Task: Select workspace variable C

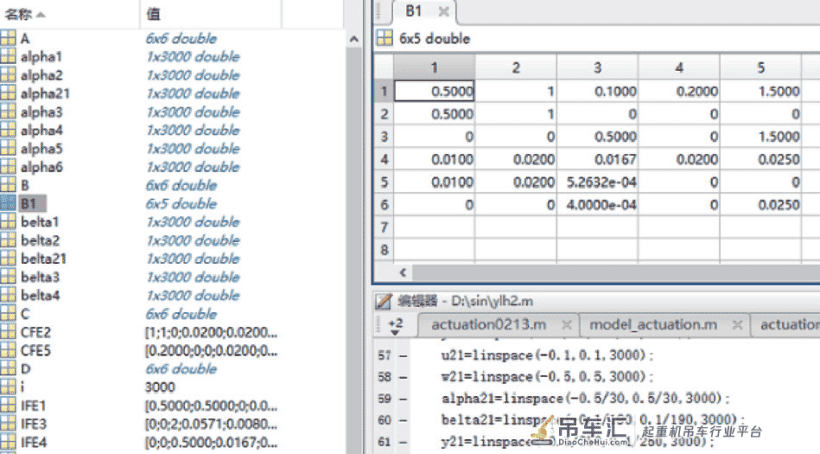Action: coord(25,314)
